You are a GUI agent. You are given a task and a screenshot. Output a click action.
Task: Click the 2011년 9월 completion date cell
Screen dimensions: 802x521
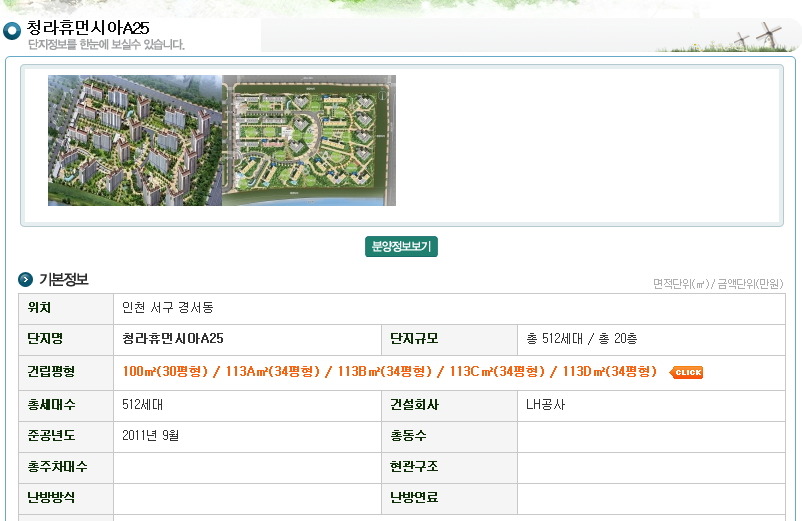click(248, 437)
